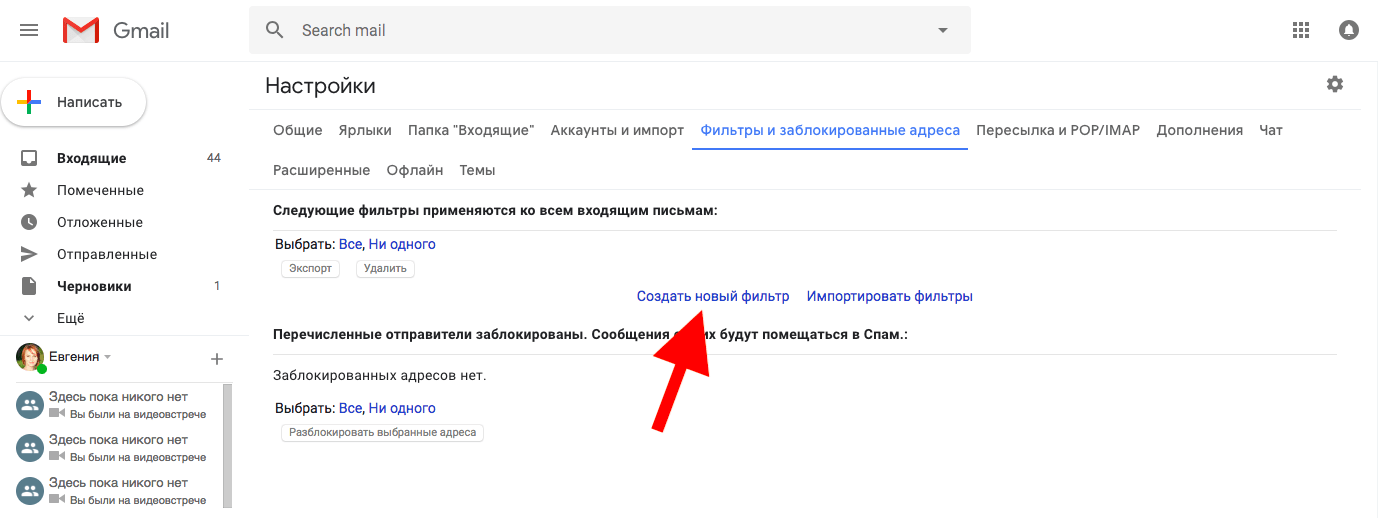Image resolution: width=1378 pixels, height=518 pixels.
Task: Click the Написать compose button
Action: pyautogui.click(x=74, y=102)
